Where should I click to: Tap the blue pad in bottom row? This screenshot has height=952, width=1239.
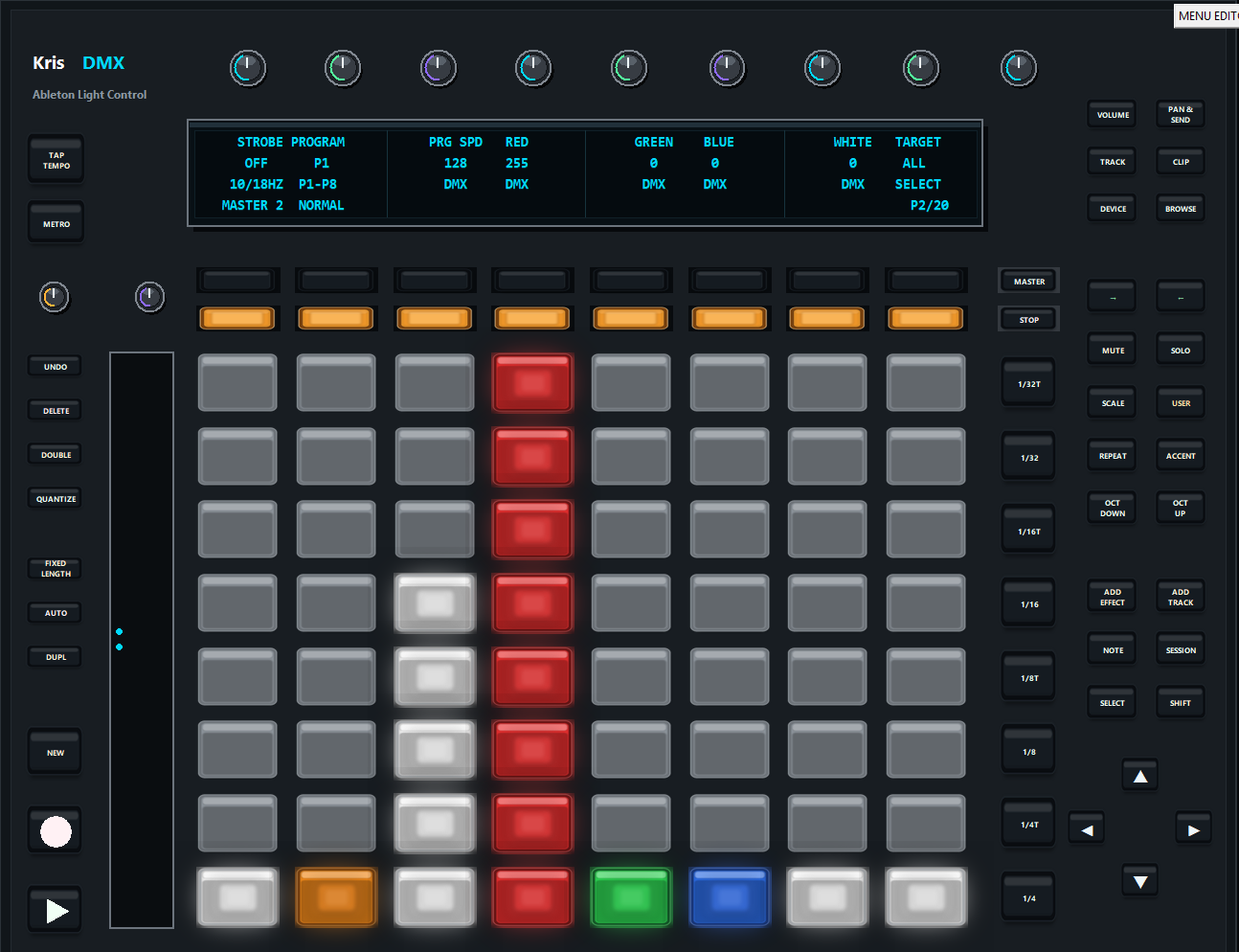click(x=730, y=896)
